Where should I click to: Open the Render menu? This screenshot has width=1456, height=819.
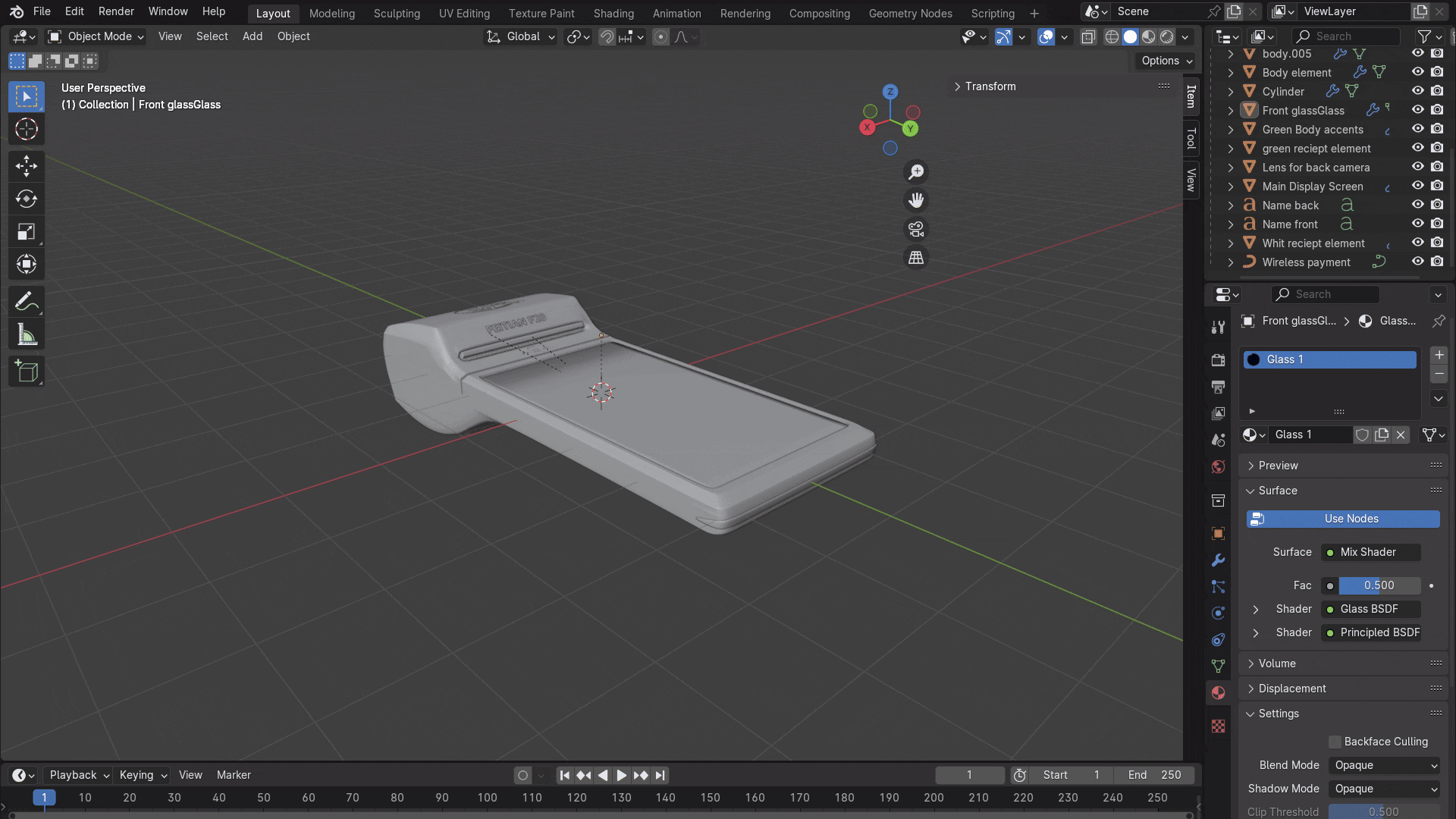tap(116, 11)
